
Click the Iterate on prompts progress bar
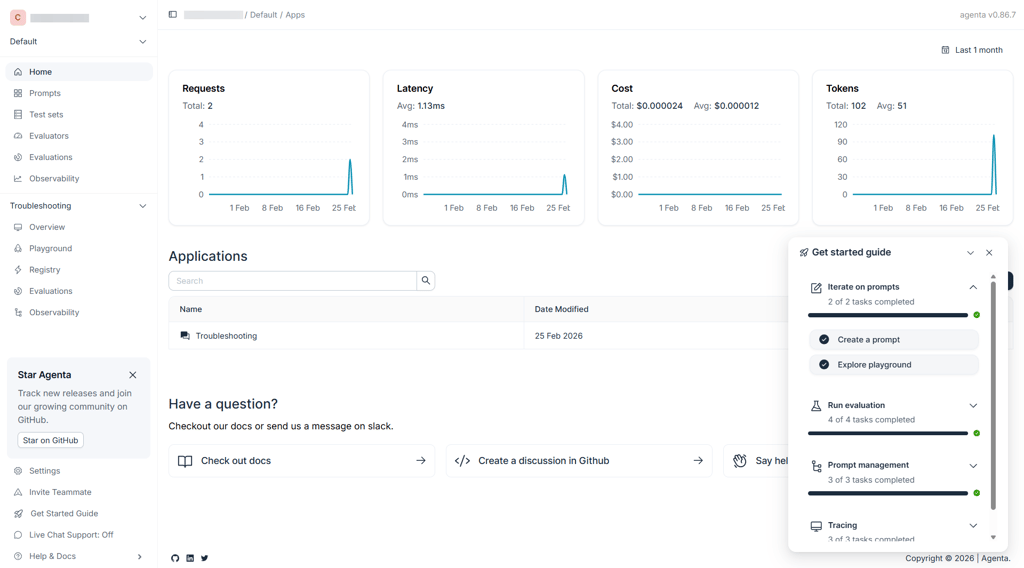click(888, 315)
